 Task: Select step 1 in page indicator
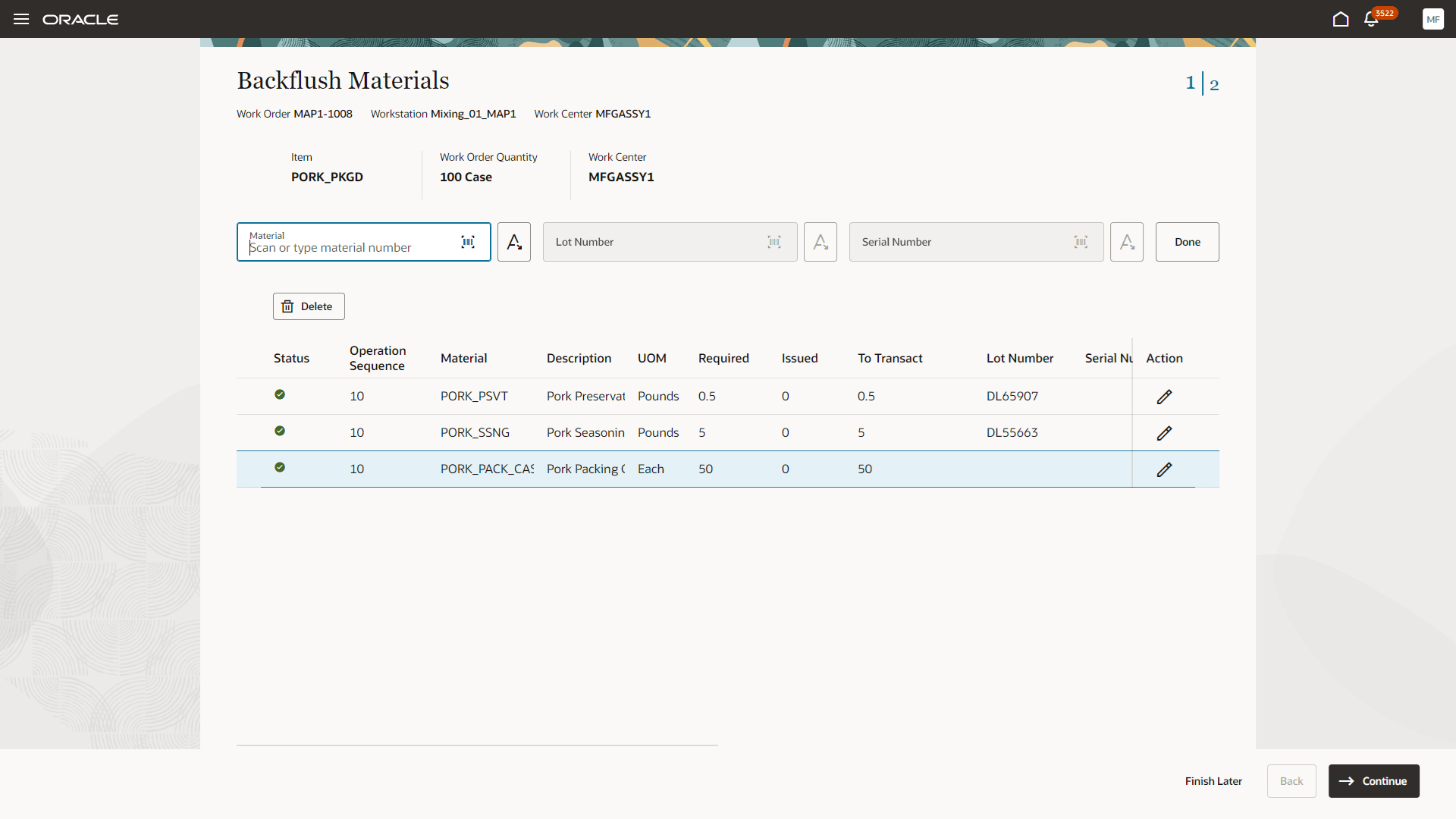click(1190, 83)
